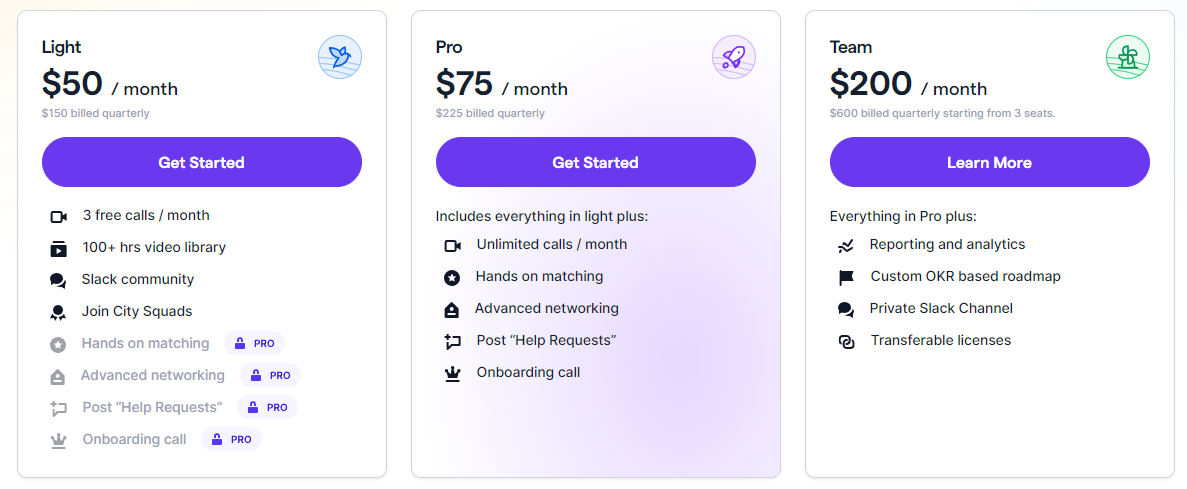Image resolution: width=1187 pixels, height=489 pixels.
Task: Click the crown icon beside Pro Onboarding call
Action: click(453, 374)
